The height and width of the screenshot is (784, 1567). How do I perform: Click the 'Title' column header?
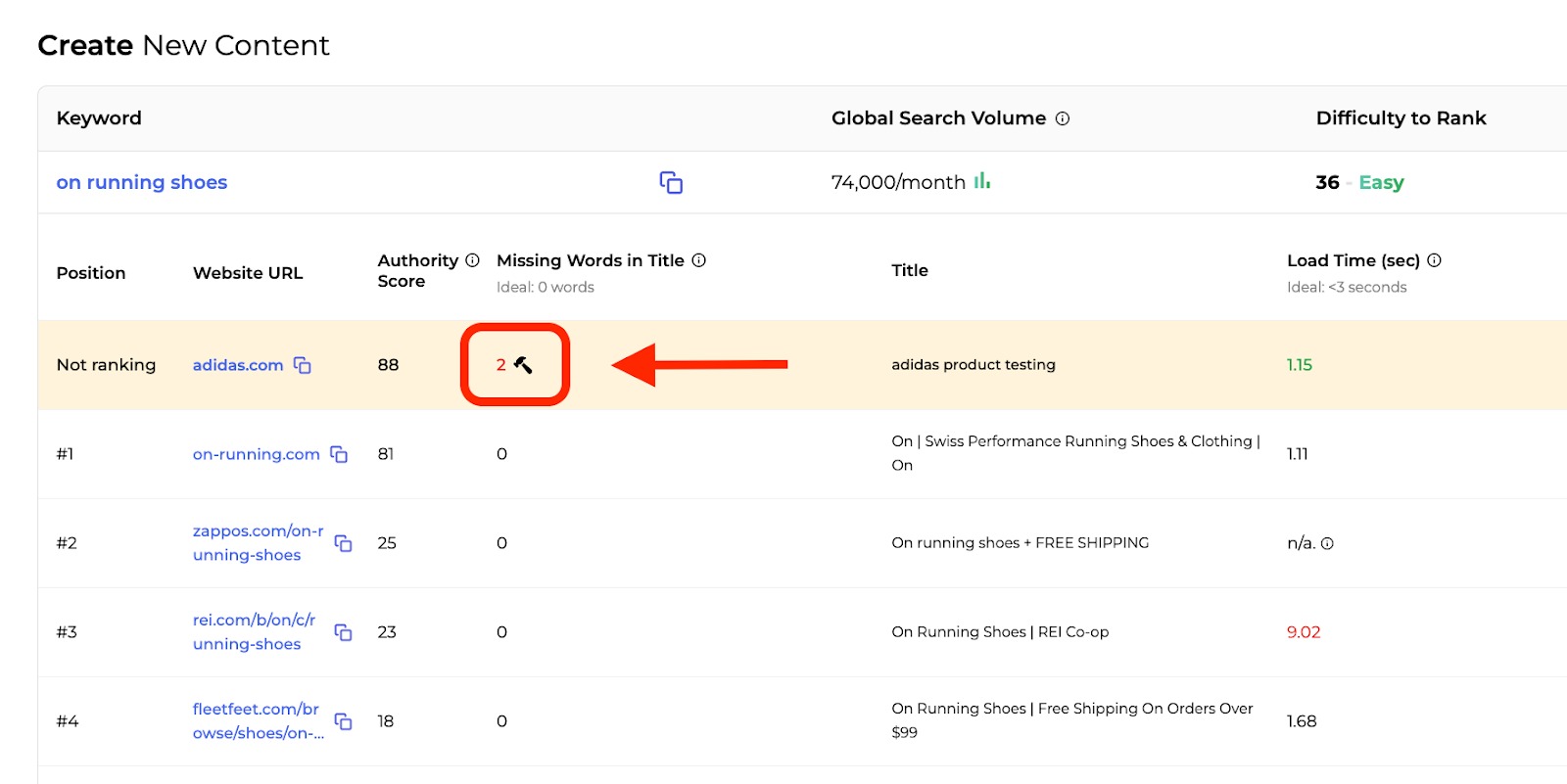(x=910, y=270)
